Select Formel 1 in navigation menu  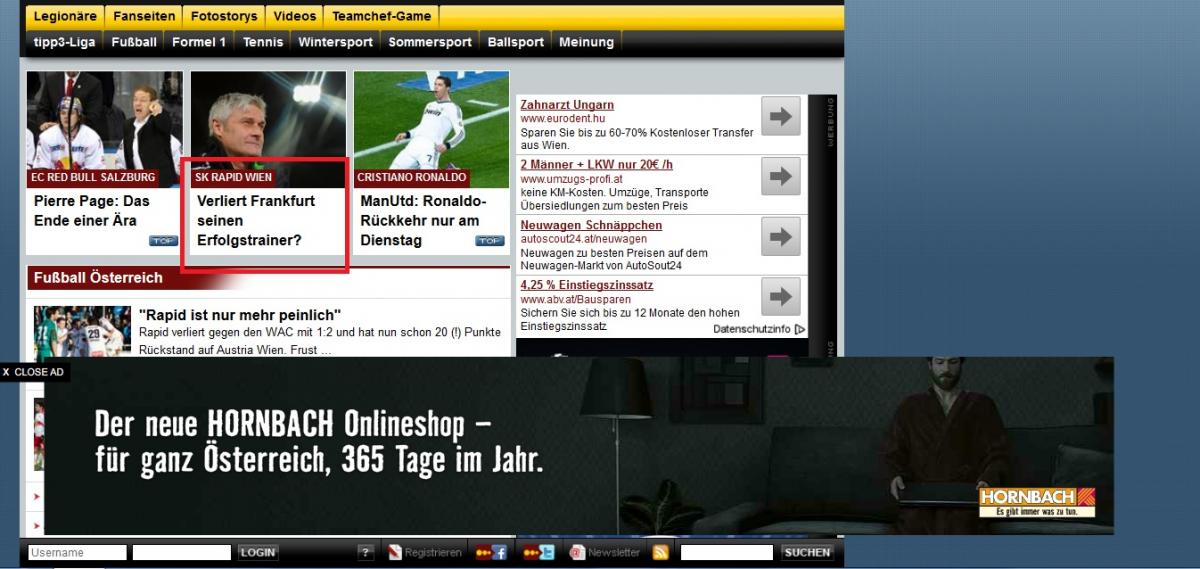tap(199, 42)
